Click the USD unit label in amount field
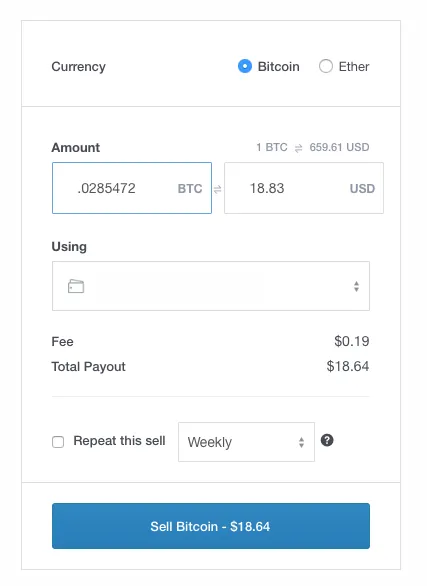The height and width of the screenshot is (586, 427). pos(362,188)
